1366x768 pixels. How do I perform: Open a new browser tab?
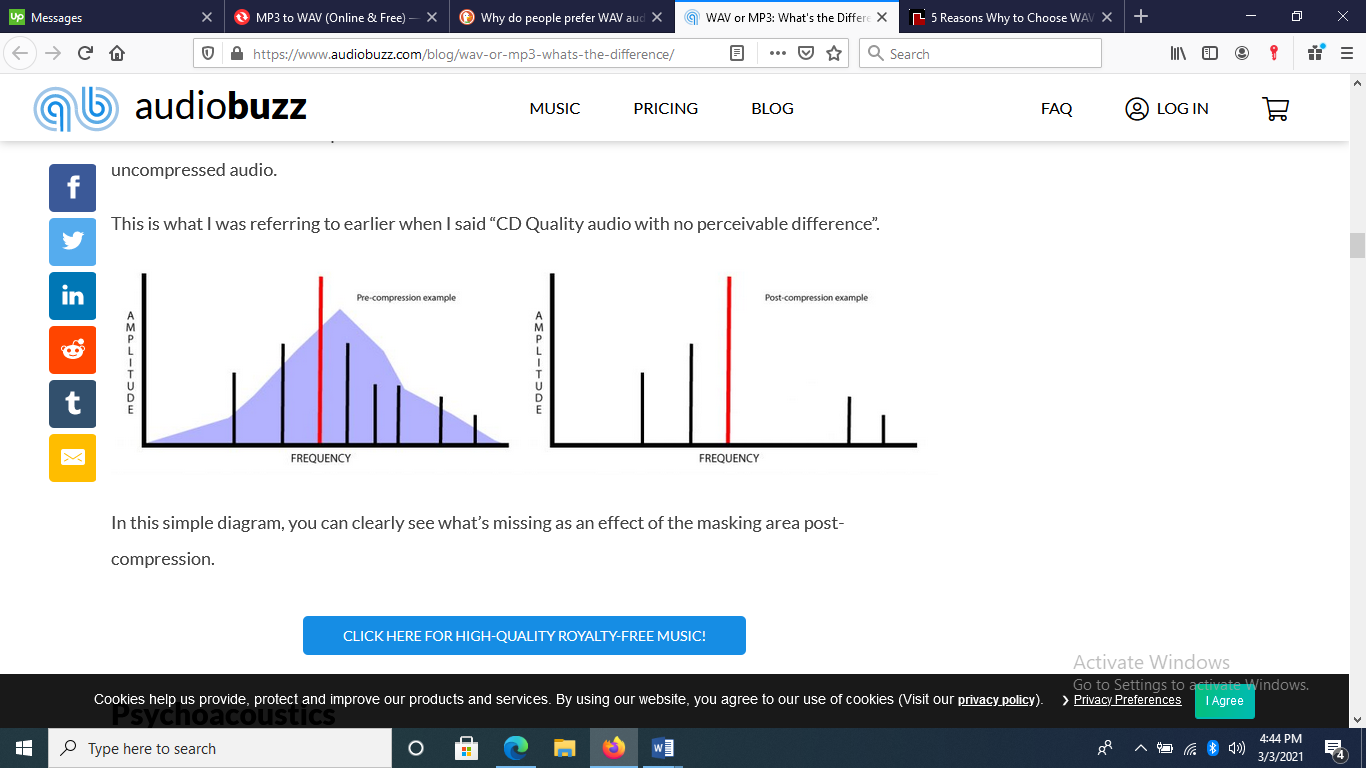point(1141,17)
